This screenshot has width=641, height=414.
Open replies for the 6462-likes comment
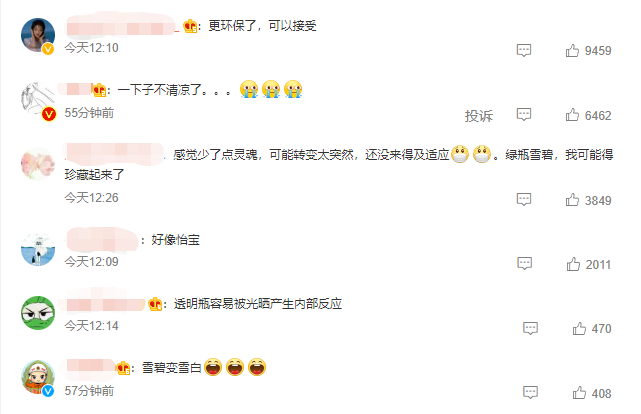(x=524, y=115)
